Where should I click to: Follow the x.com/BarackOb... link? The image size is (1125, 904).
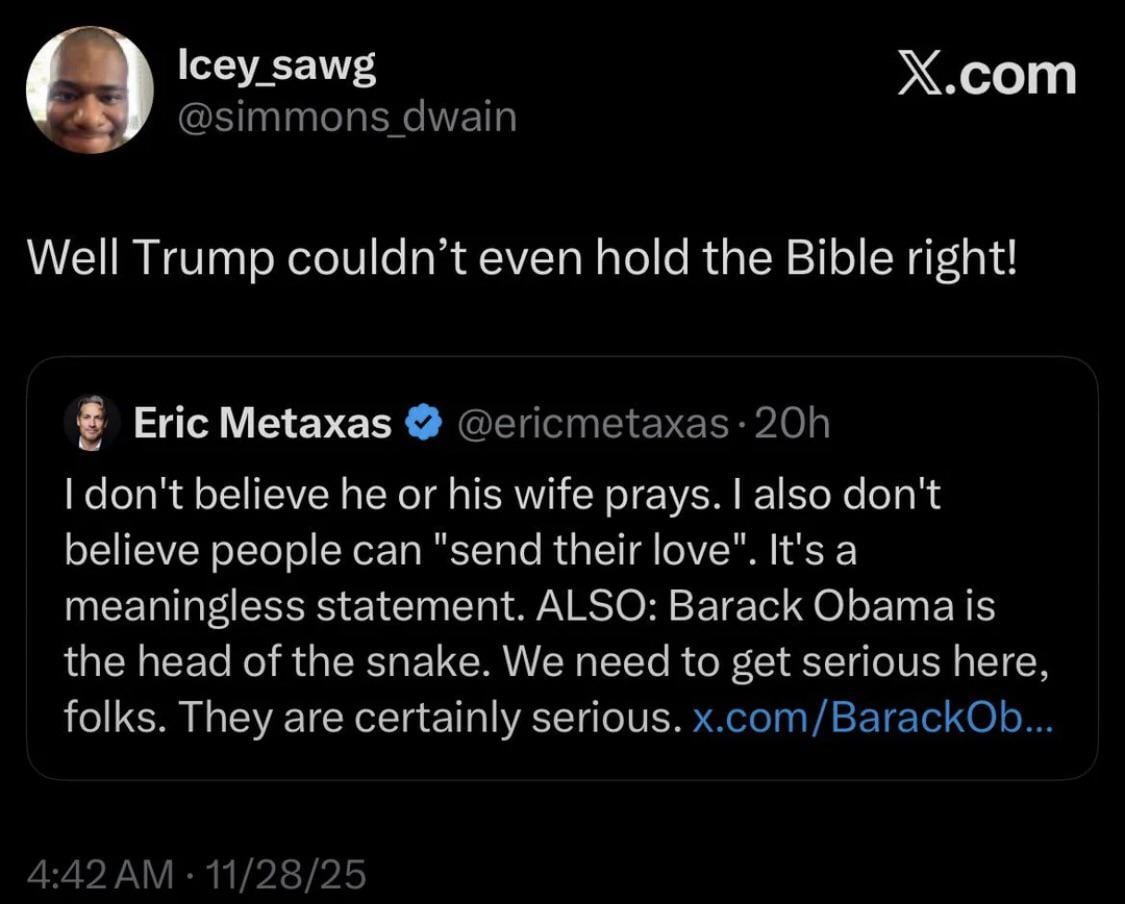pyautogui.click(x=872, y=719)
